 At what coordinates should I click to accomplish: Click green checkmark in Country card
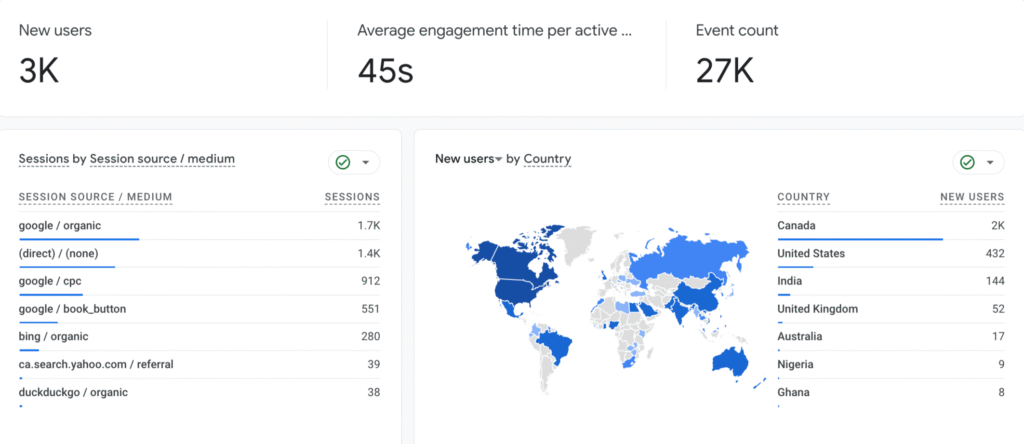(967, 162)
